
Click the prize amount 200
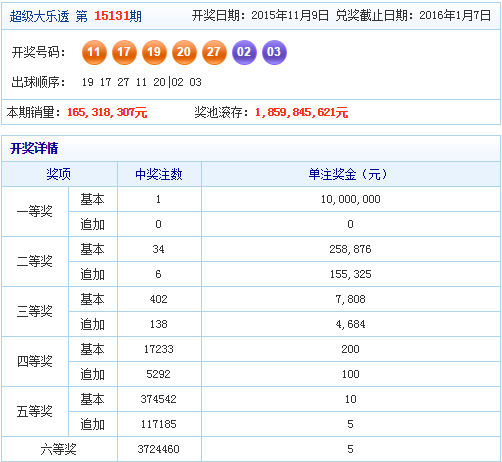350,349
